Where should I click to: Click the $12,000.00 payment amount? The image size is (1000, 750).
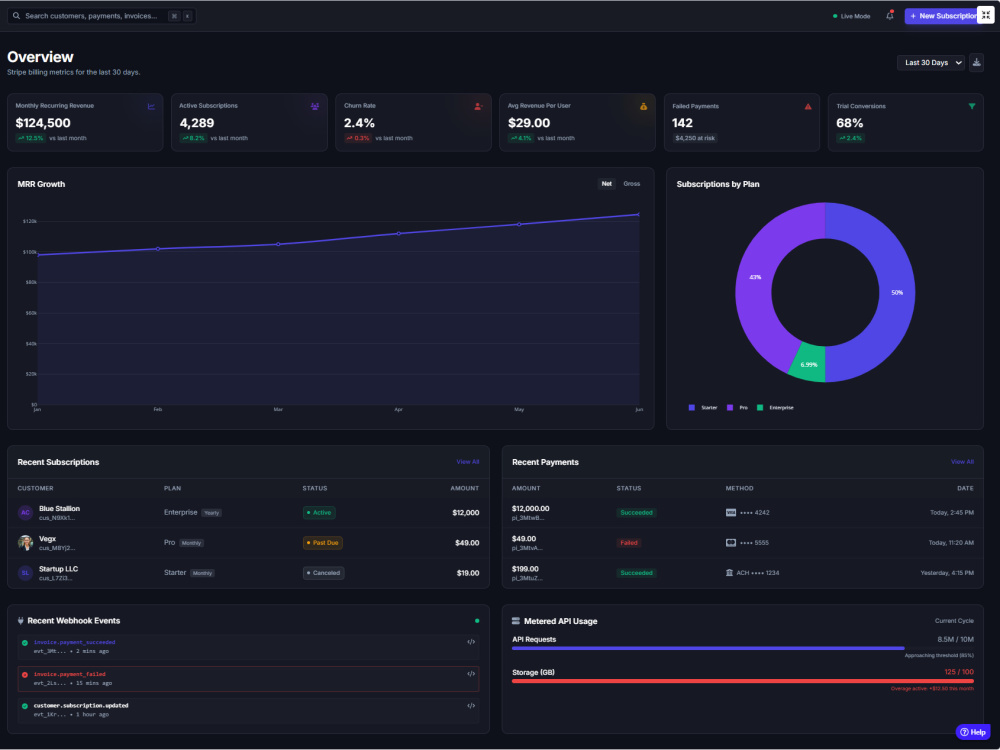(x=530, y=508)
